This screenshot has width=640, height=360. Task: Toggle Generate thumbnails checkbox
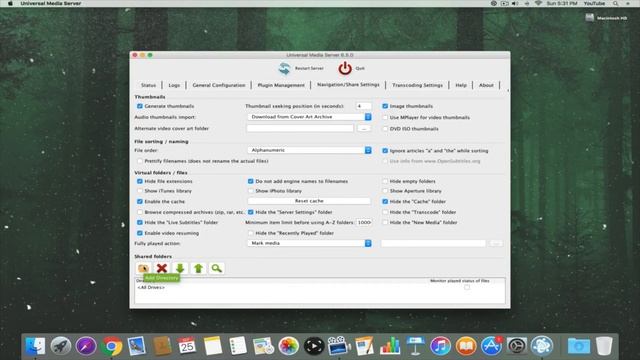click(x=140, y=106)
